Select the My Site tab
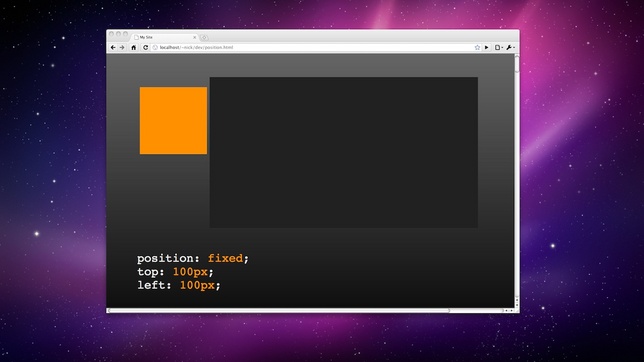The height and width of the screenshot is (362, 644). click(x=164, y=37)
